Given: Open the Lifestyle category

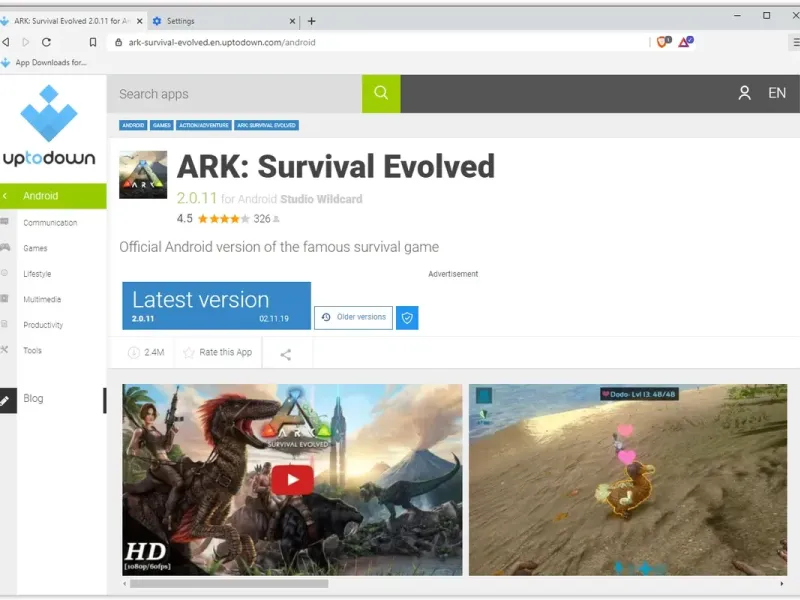Looking at the screenshot, I should [37, 274].
